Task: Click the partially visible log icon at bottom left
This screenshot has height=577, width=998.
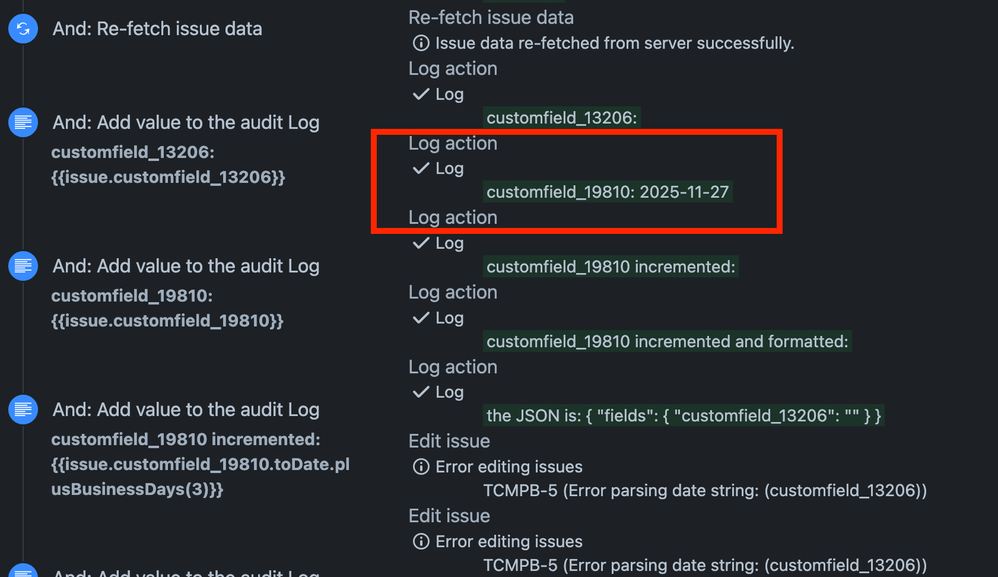Action: coord(23,572)
